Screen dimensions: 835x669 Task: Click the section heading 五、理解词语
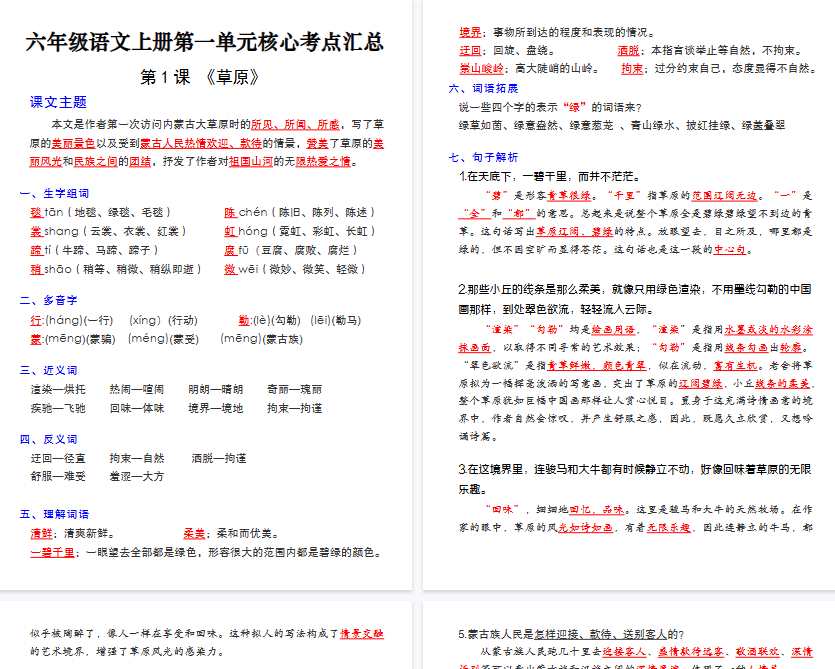coord(54,513)
